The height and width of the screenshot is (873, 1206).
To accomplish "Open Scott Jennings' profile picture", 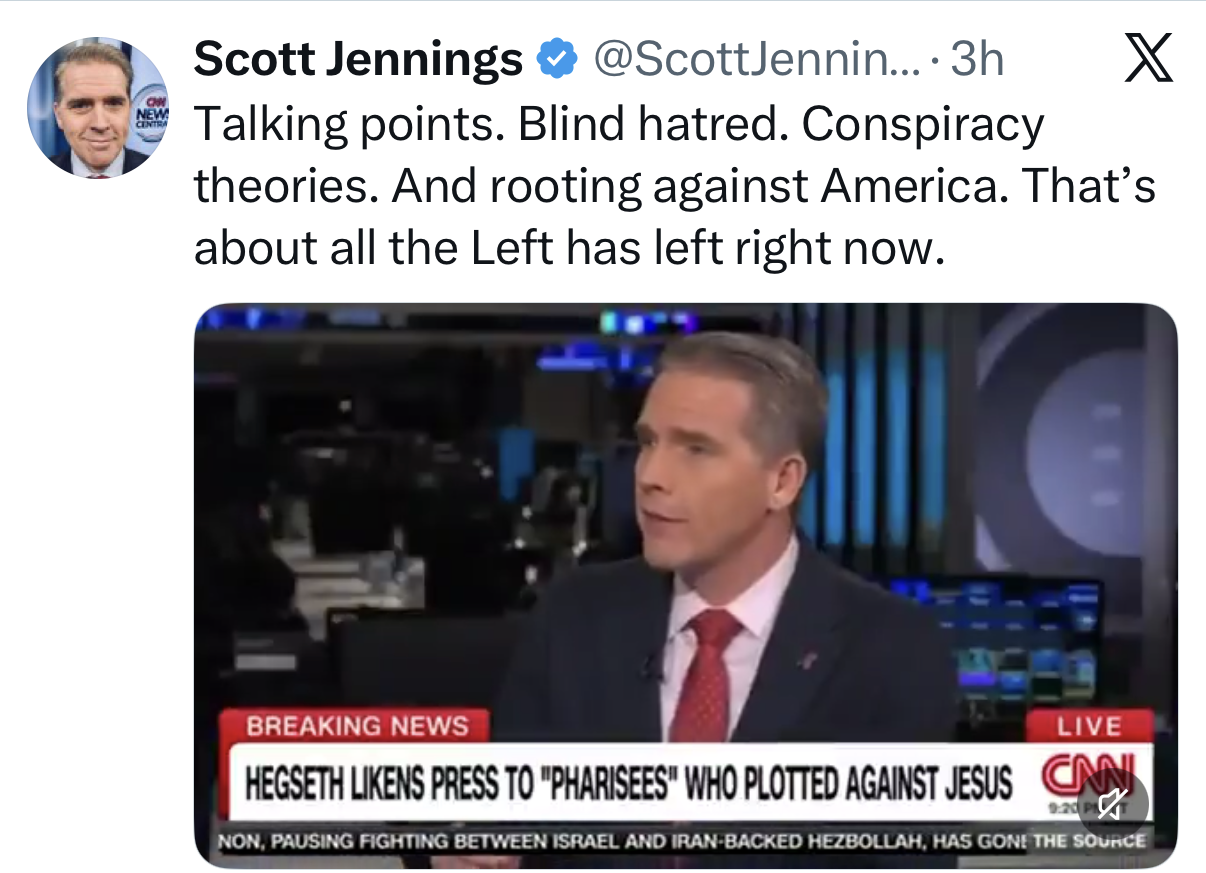I will pos(98,107).
